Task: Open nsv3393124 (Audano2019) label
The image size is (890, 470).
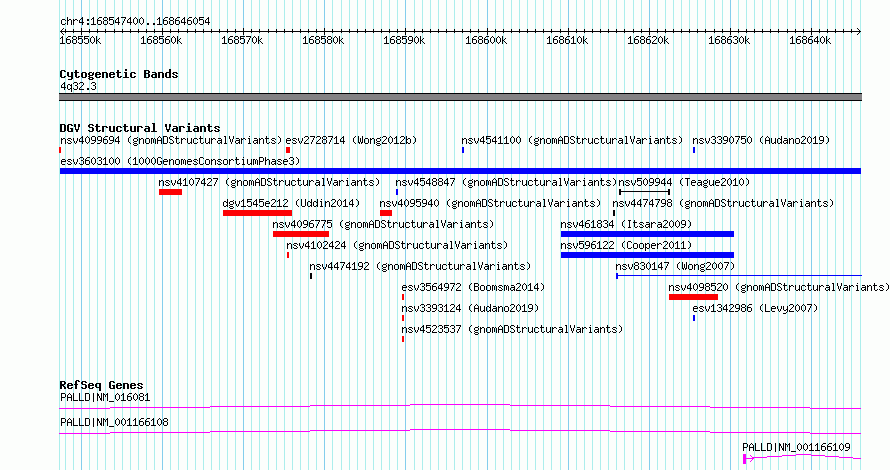Action: (x=470, y=308)
